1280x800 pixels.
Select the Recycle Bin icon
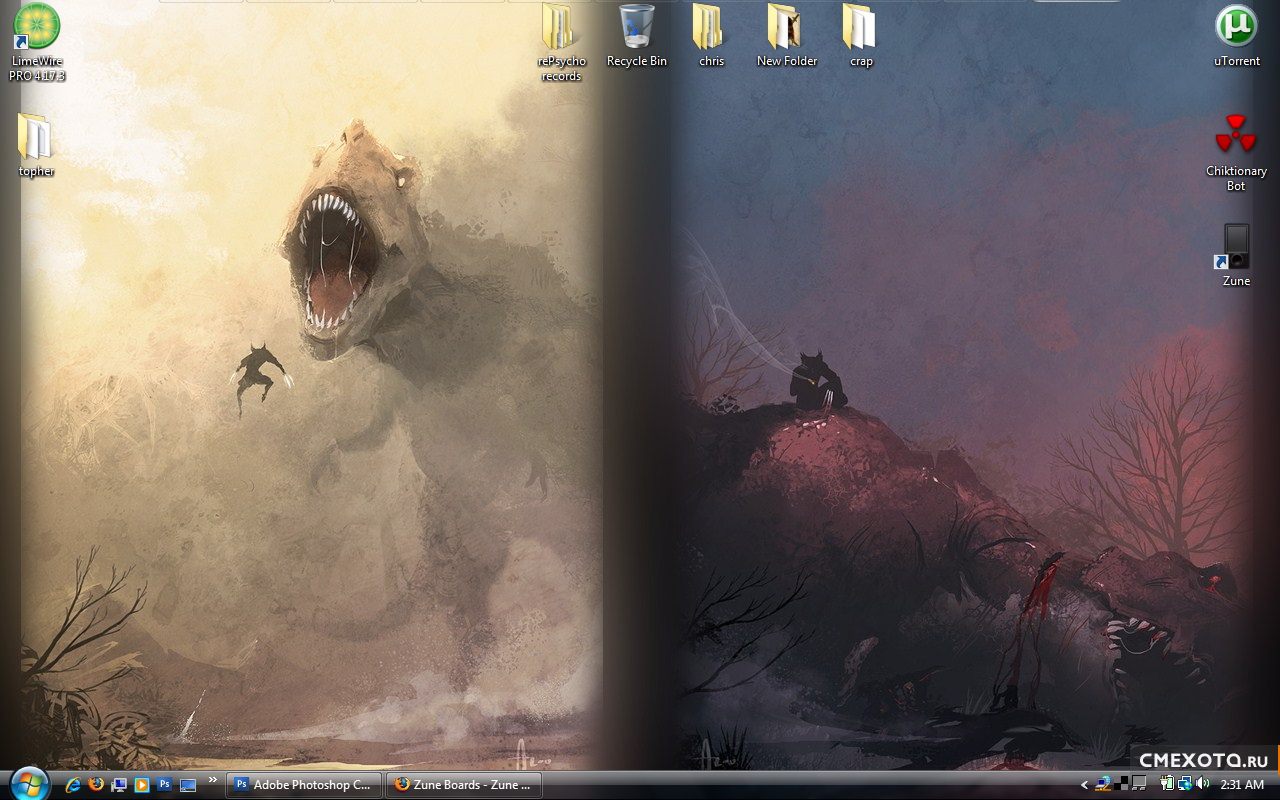pyautogui.click(x=636, y=28)
